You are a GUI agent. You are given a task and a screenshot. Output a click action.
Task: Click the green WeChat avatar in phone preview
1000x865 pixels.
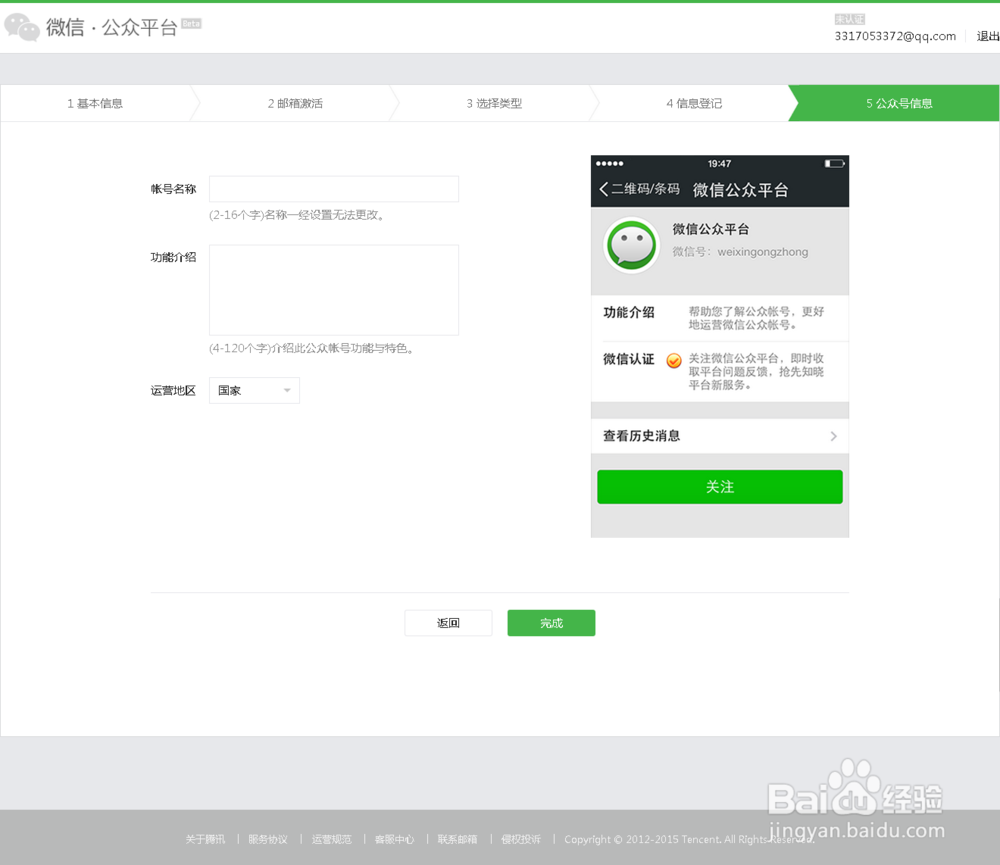point(631,245)
